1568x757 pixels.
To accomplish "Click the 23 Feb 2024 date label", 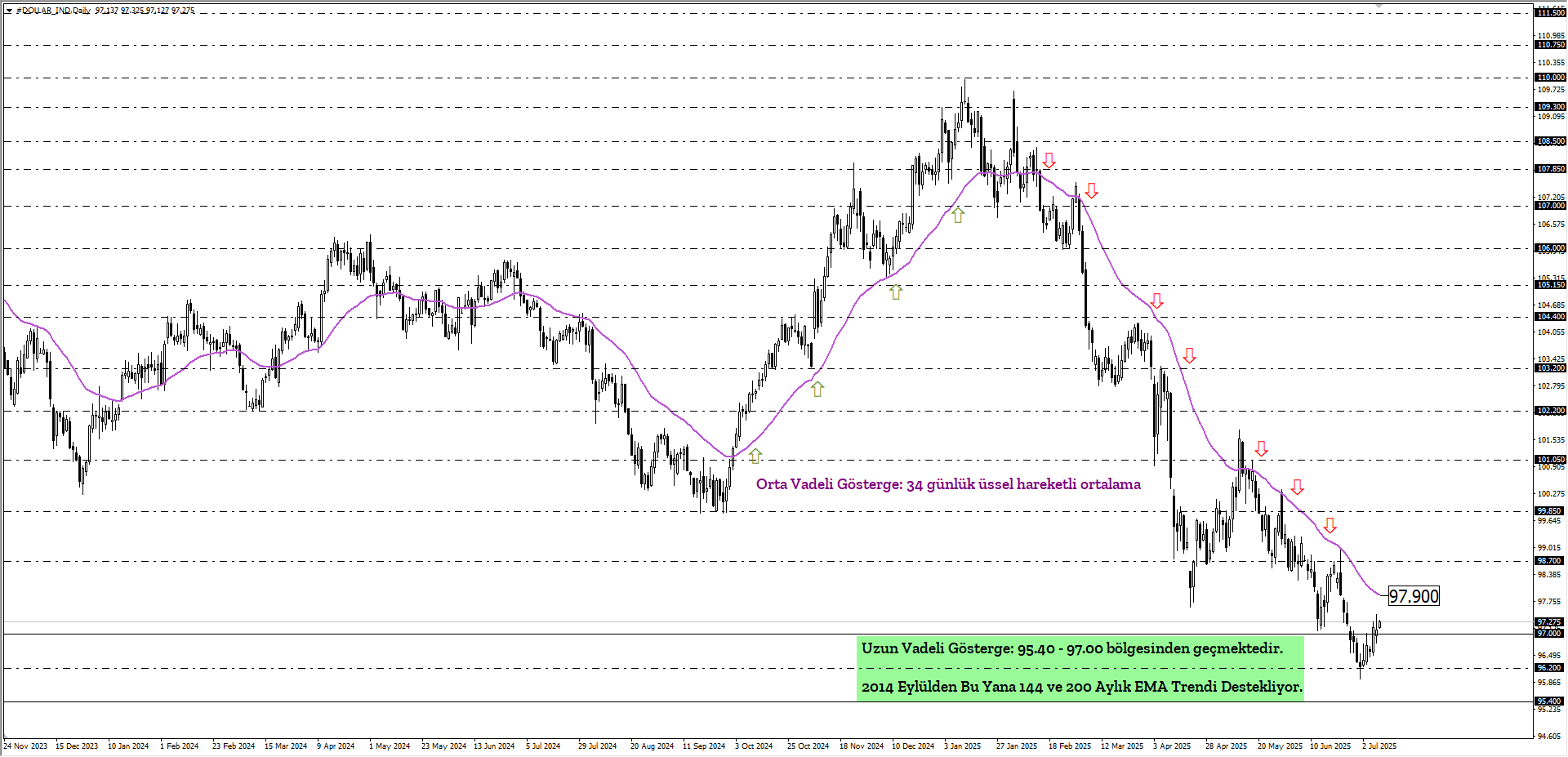I will point(234,746).
